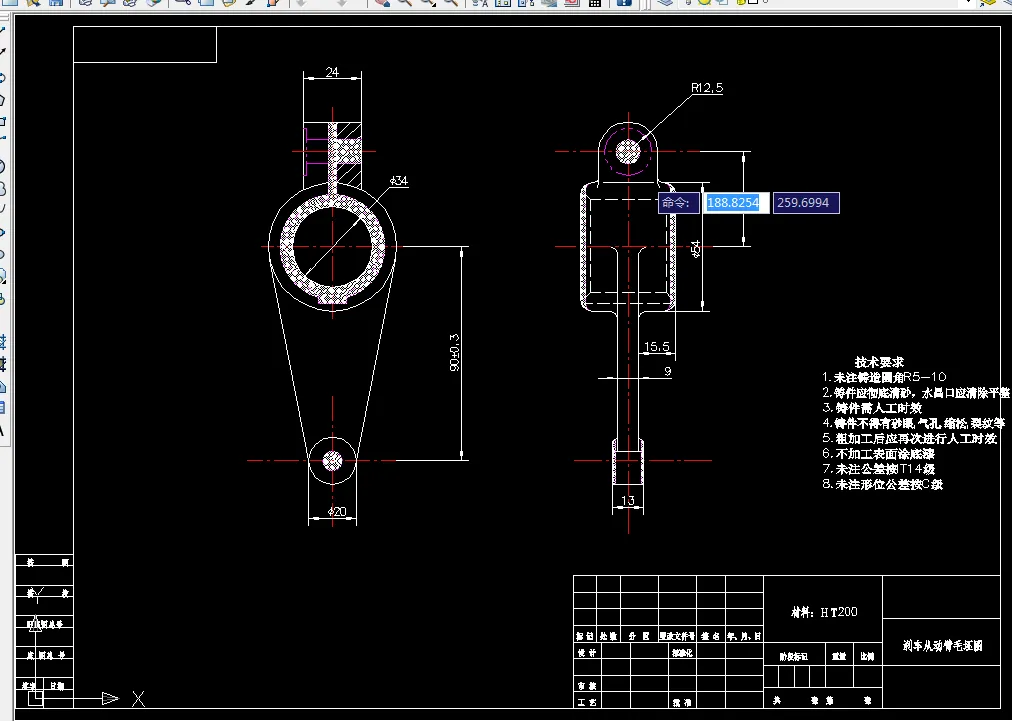Select the Rectangle draw tool

click(2, 121)
